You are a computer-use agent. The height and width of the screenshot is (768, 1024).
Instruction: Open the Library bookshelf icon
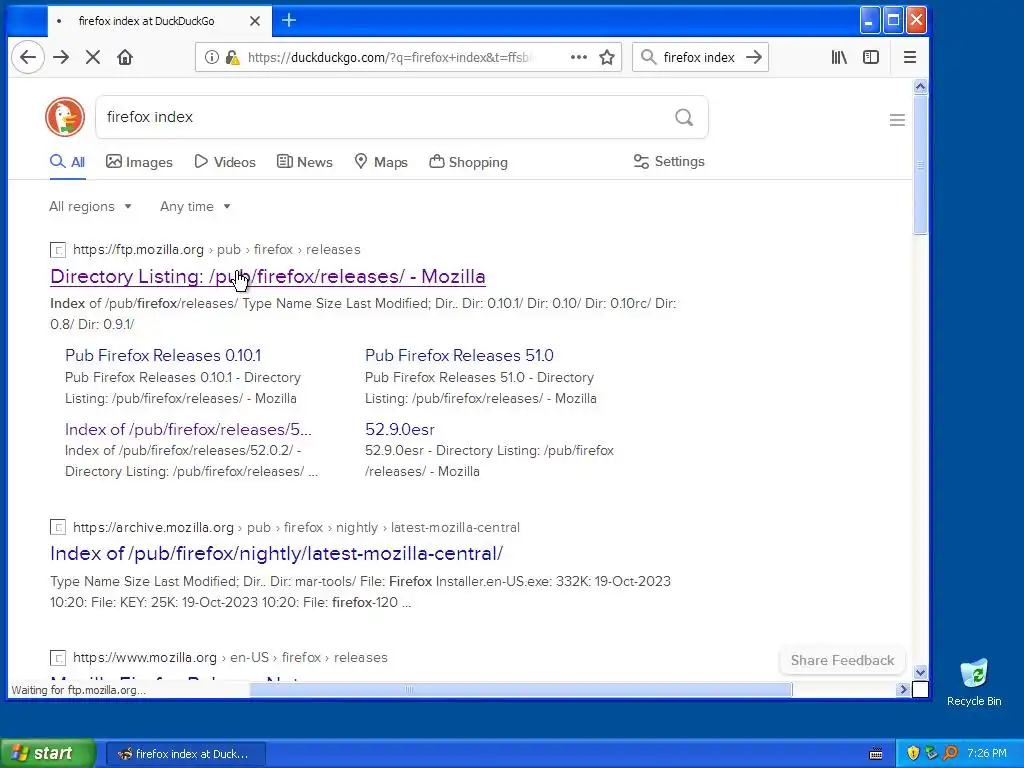[839, 57]
